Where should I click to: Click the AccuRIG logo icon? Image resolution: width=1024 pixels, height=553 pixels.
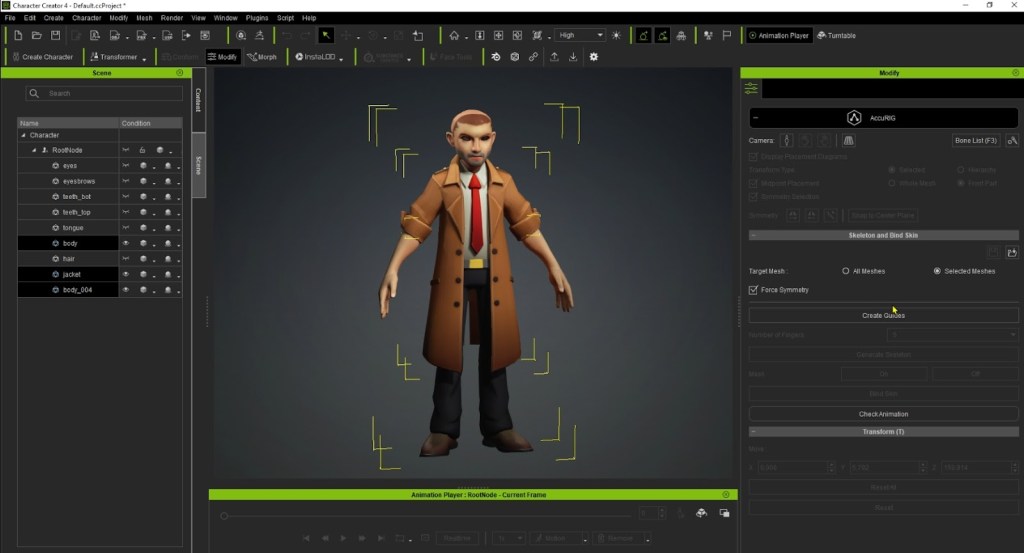[x=854, y=118]
